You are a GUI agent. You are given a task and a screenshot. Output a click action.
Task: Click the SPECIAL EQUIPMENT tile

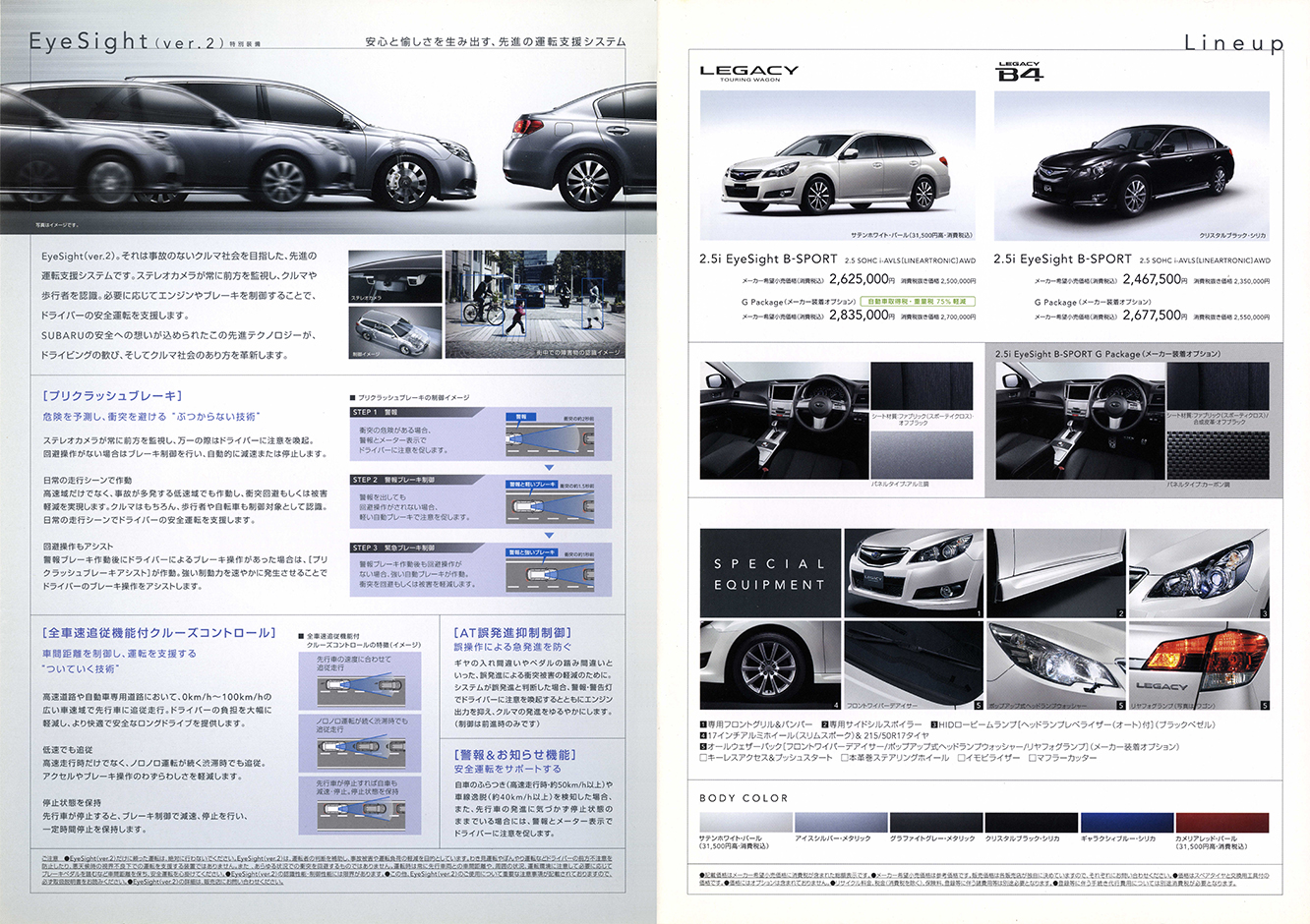coord(770,574)
